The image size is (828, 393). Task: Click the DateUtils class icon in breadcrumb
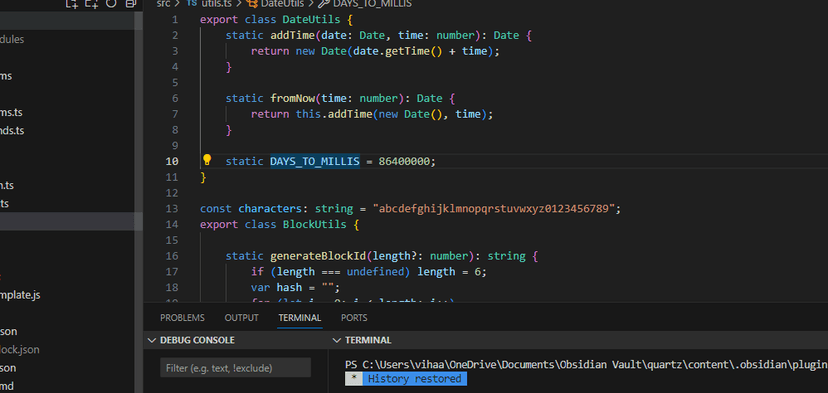click(x=252, y=4)
